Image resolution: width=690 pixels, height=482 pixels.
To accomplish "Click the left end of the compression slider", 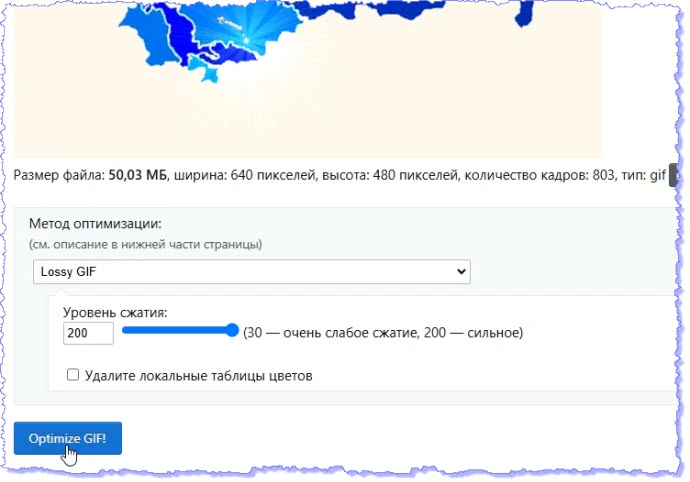I will point(126,331).
